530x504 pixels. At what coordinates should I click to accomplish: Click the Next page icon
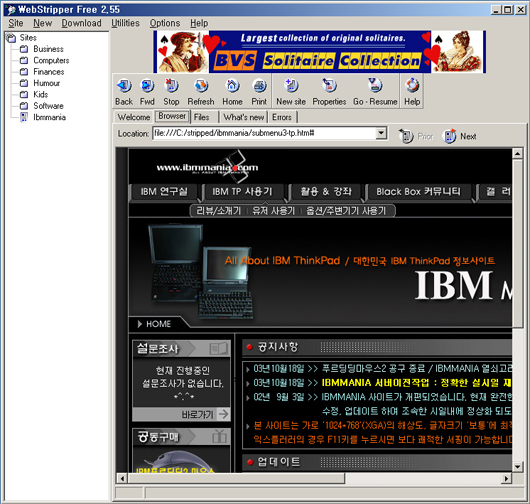tap(450, 136)
